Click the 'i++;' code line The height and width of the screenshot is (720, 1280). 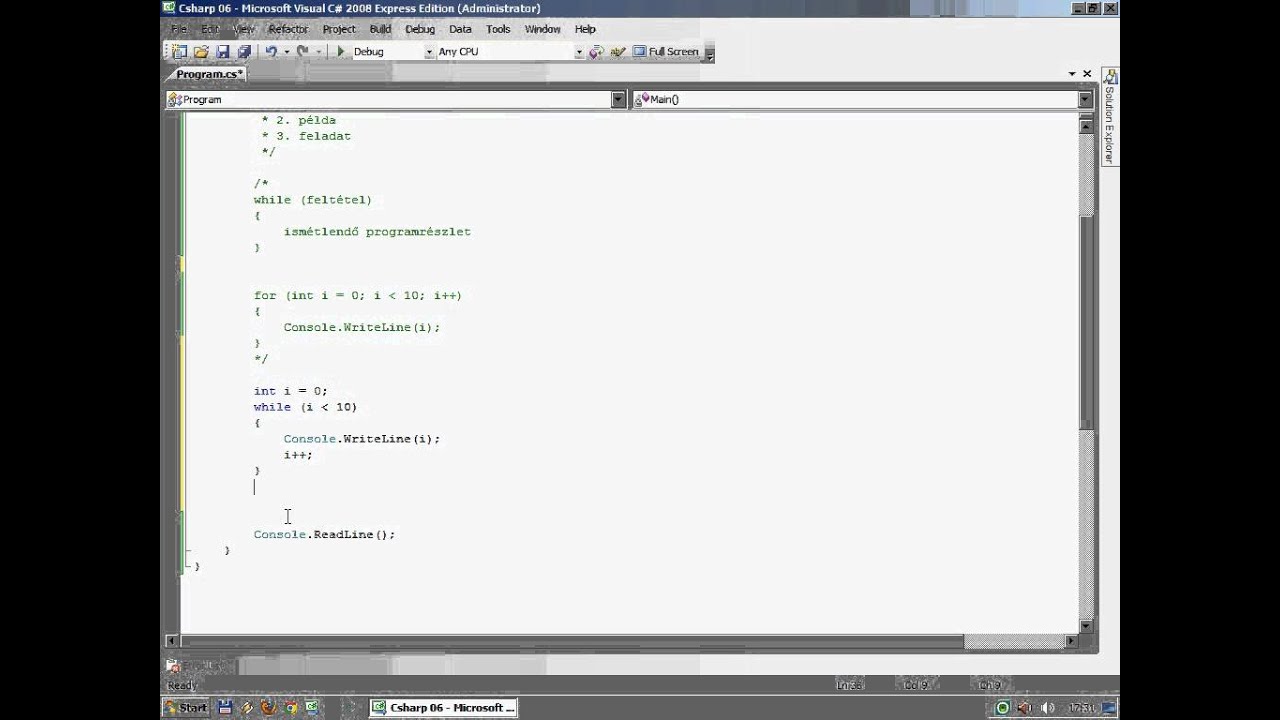(x=298, y=455)
